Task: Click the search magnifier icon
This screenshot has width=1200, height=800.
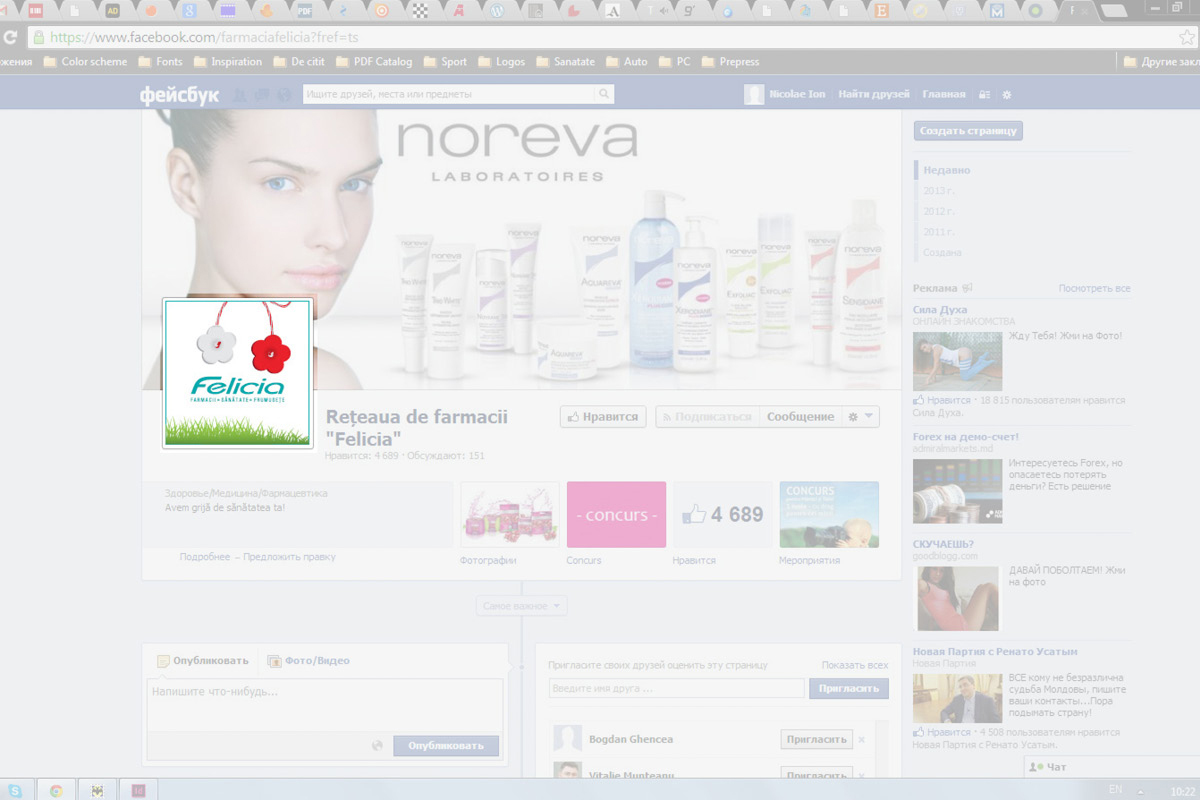Action: (603, 95)
